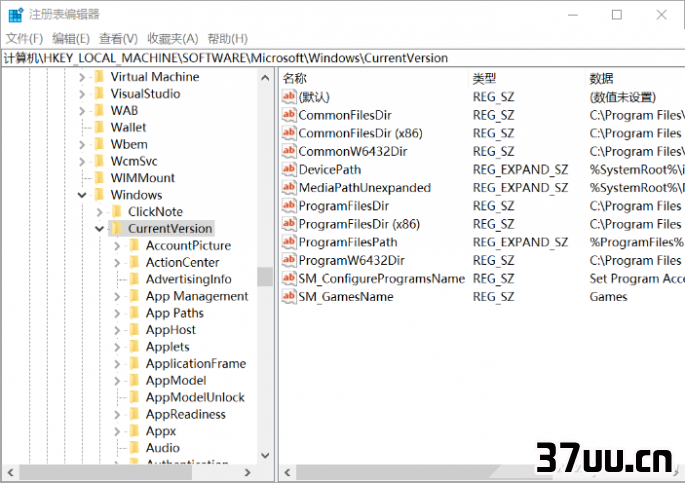The height and width of the screenshot is (483, 685).
Task: Expand the VisualStudio key
Action: click(82, 94)
